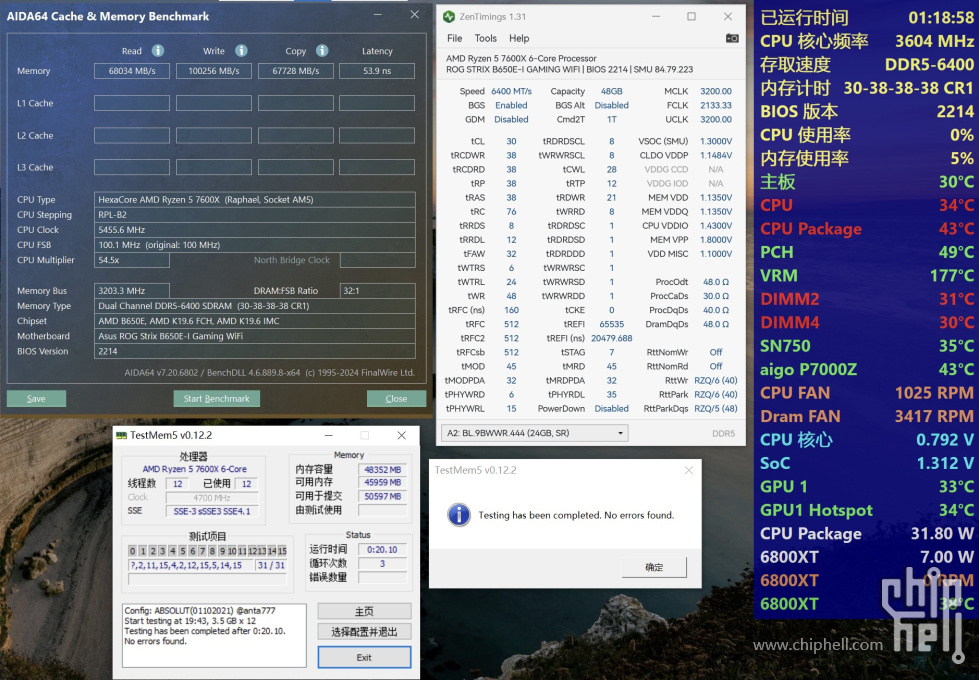Take a ZenTimings screenshot with the camera icon
Viewport: 979px width, 680px height.
732,38
